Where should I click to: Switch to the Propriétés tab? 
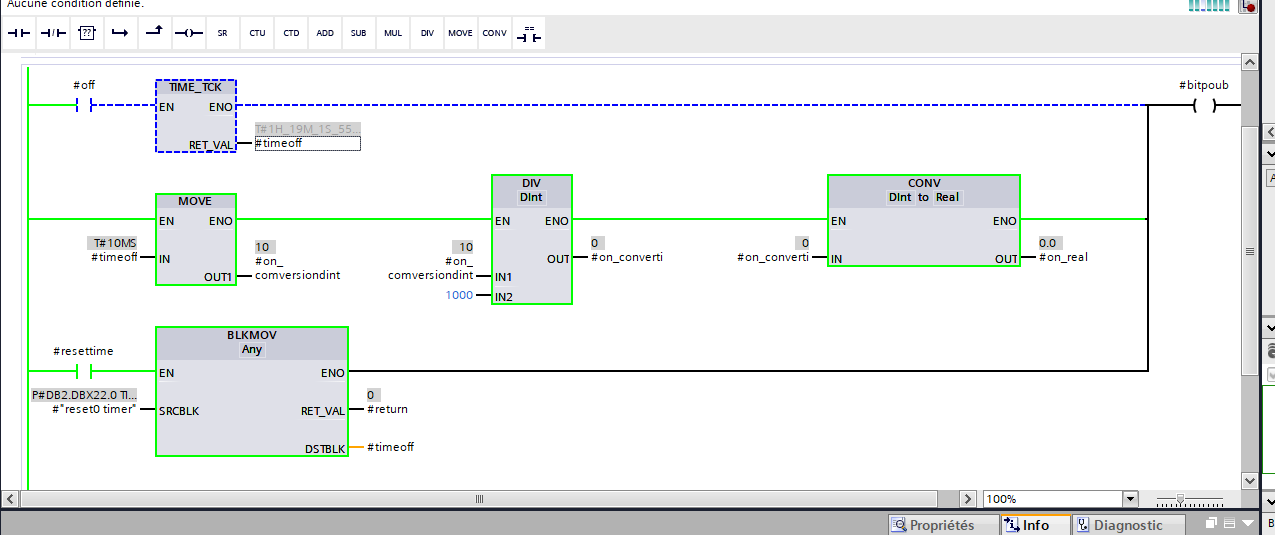click(943, 525)
